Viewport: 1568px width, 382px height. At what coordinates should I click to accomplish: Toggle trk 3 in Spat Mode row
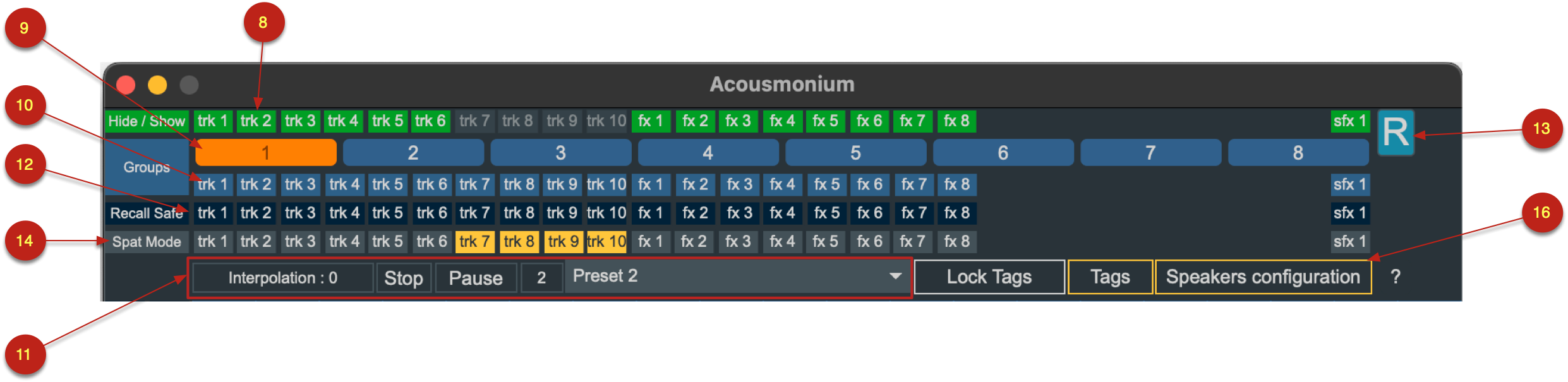[300, 242]
